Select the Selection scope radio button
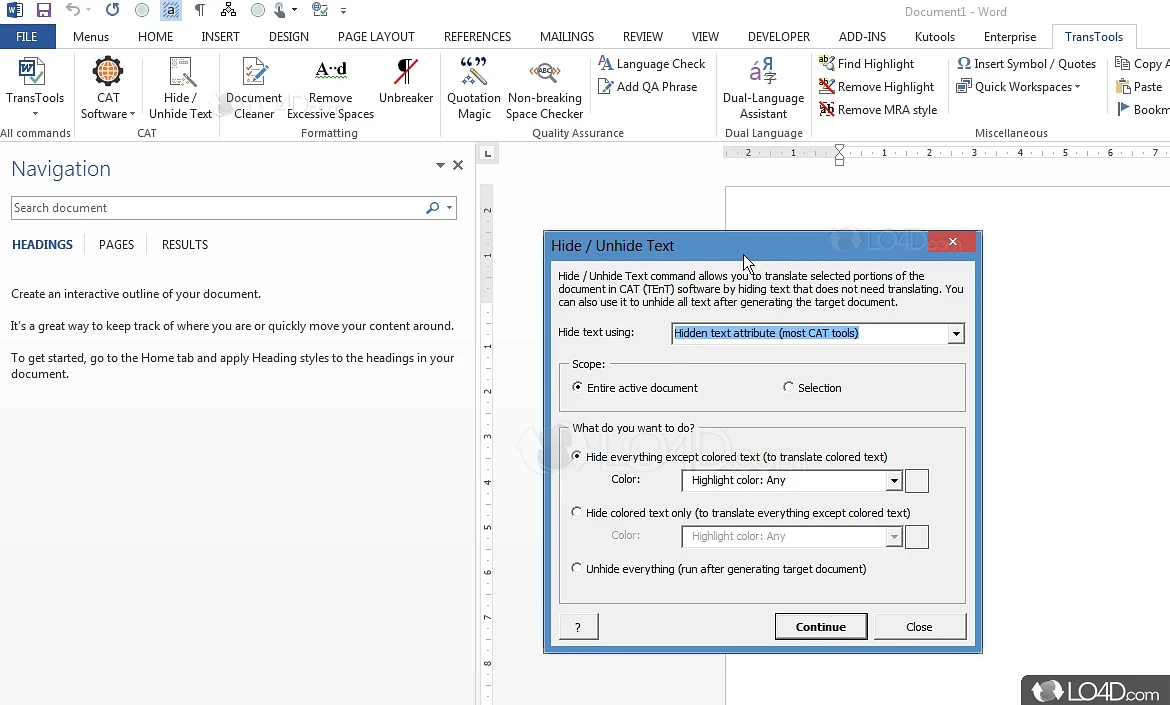This screenshot has height=705, width=1170. tap(788, 387)
